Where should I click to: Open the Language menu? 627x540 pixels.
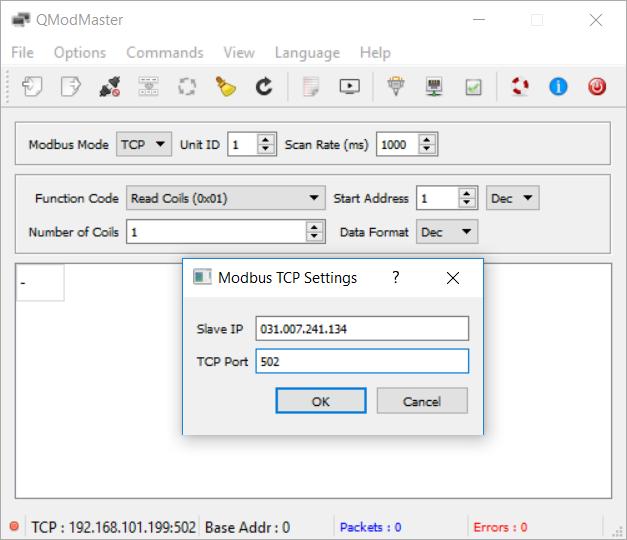coord(307,52)
